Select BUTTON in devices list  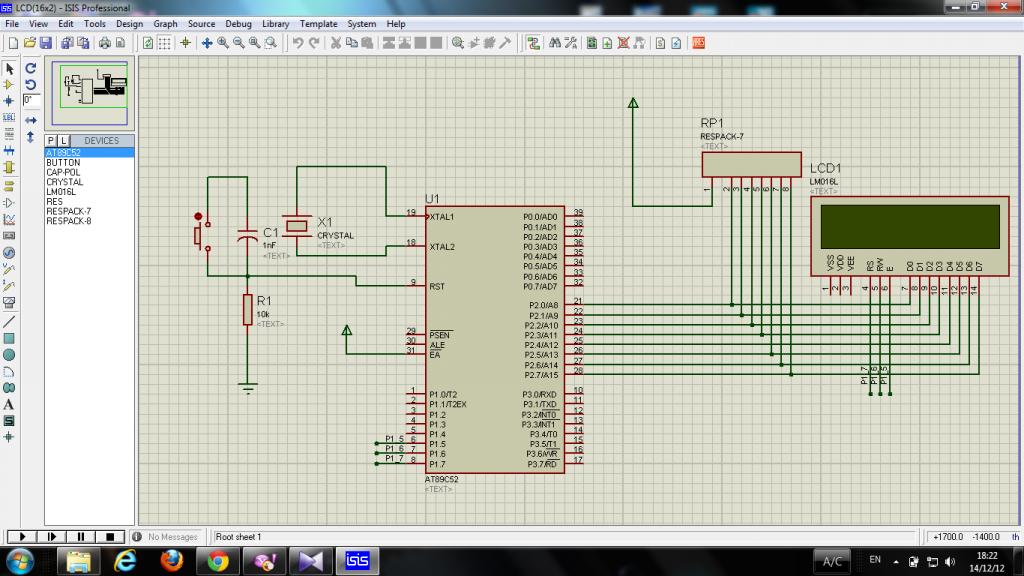pyautogui.click(x=89, y=162)
